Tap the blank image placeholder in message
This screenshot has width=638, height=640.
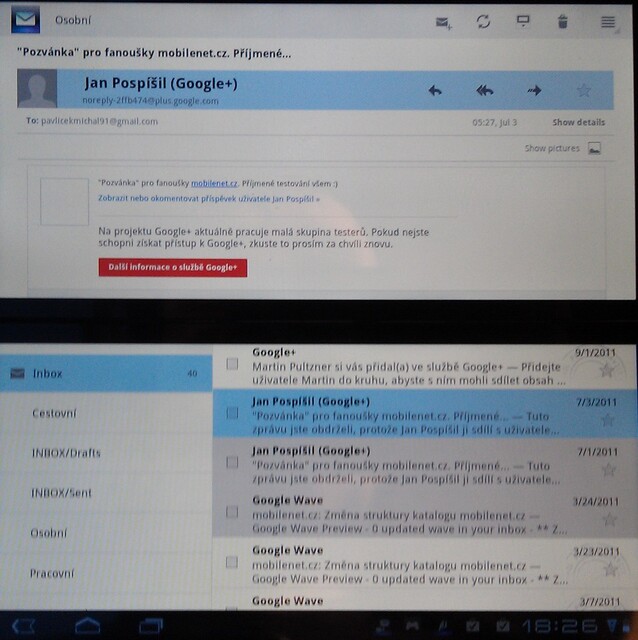tap(64, 202)
